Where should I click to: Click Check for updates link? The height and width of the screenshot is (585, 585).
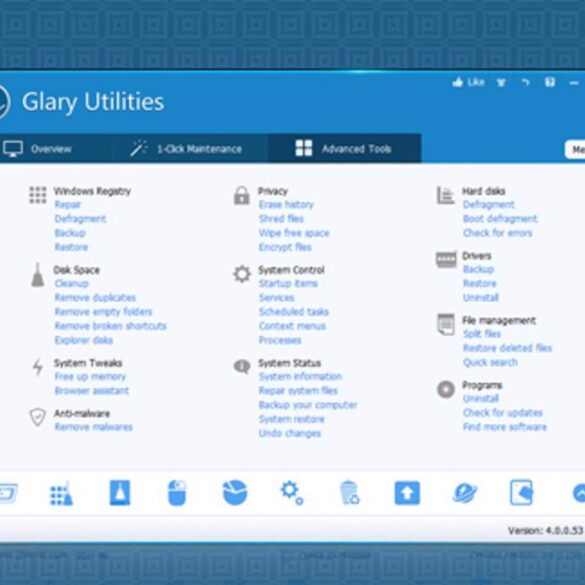(503, 413)
